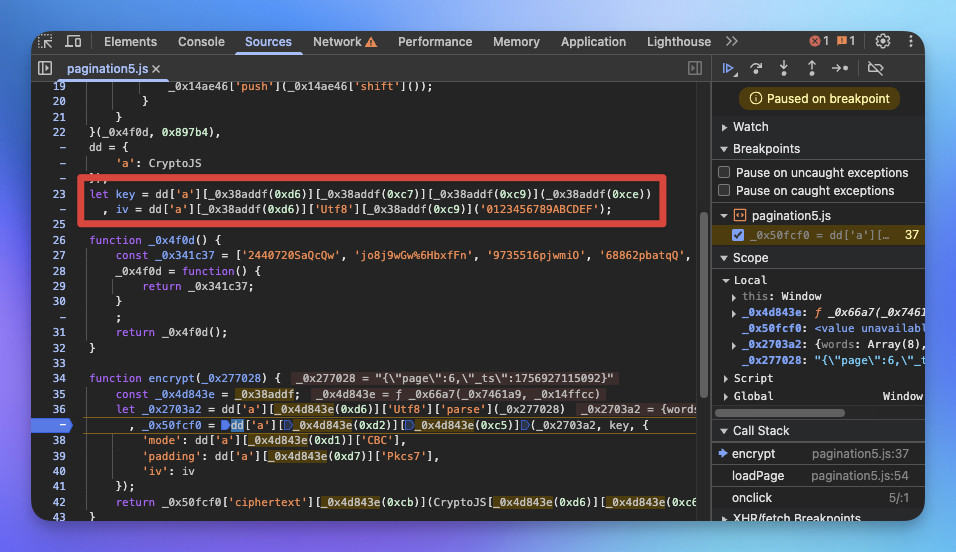This screenshot has height=552, width=956.
Task: Toggle the file navigator sidebar icon
Action: (x=45, y=68)
